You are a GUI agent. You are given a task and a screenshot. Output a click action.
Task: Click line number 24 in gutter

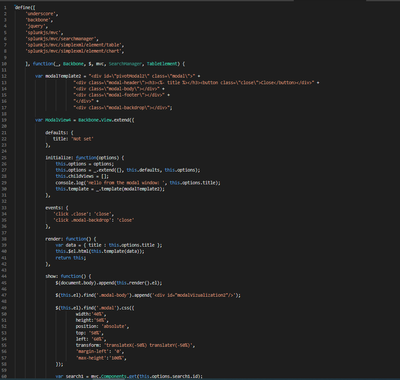click(x=4, y=151)
